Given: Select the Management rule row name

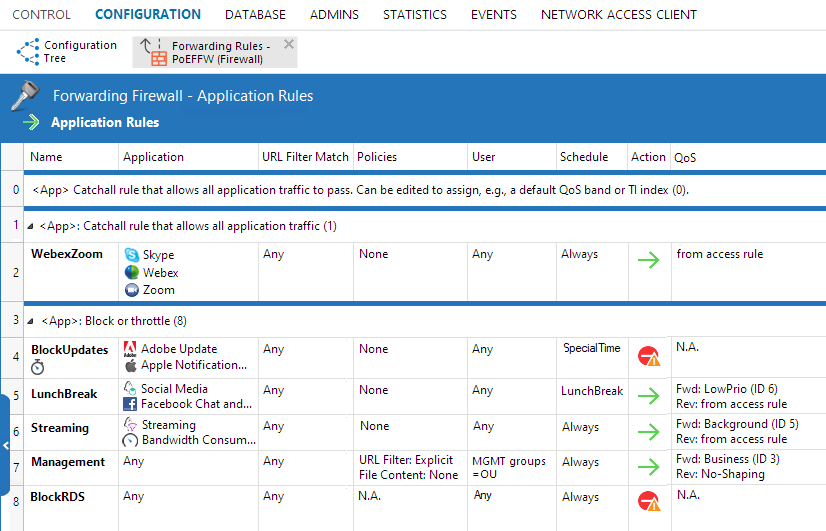Looking at the screenshot, I should coord(67,462).
